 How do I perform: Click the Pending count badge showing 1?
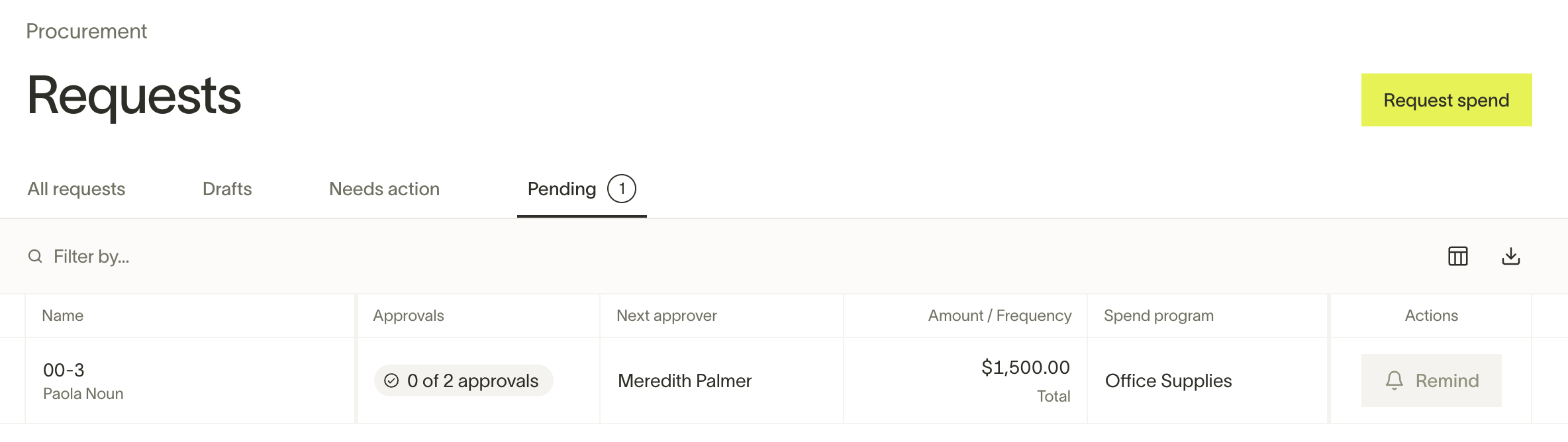pos(621,189)
